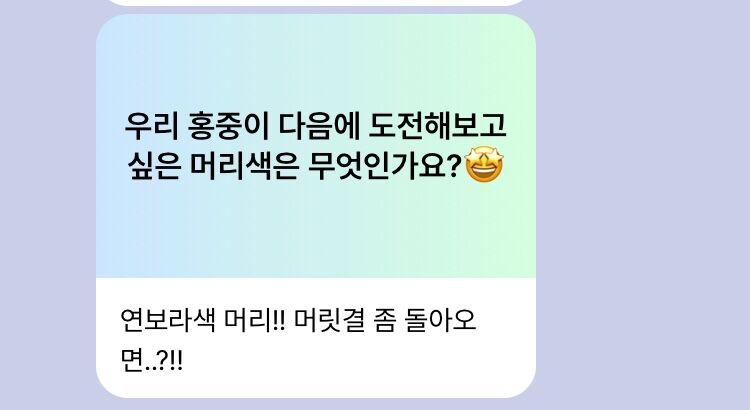The image size is (750, 410).
Task: Click the word 우리 starting the question
Action: 152,126
